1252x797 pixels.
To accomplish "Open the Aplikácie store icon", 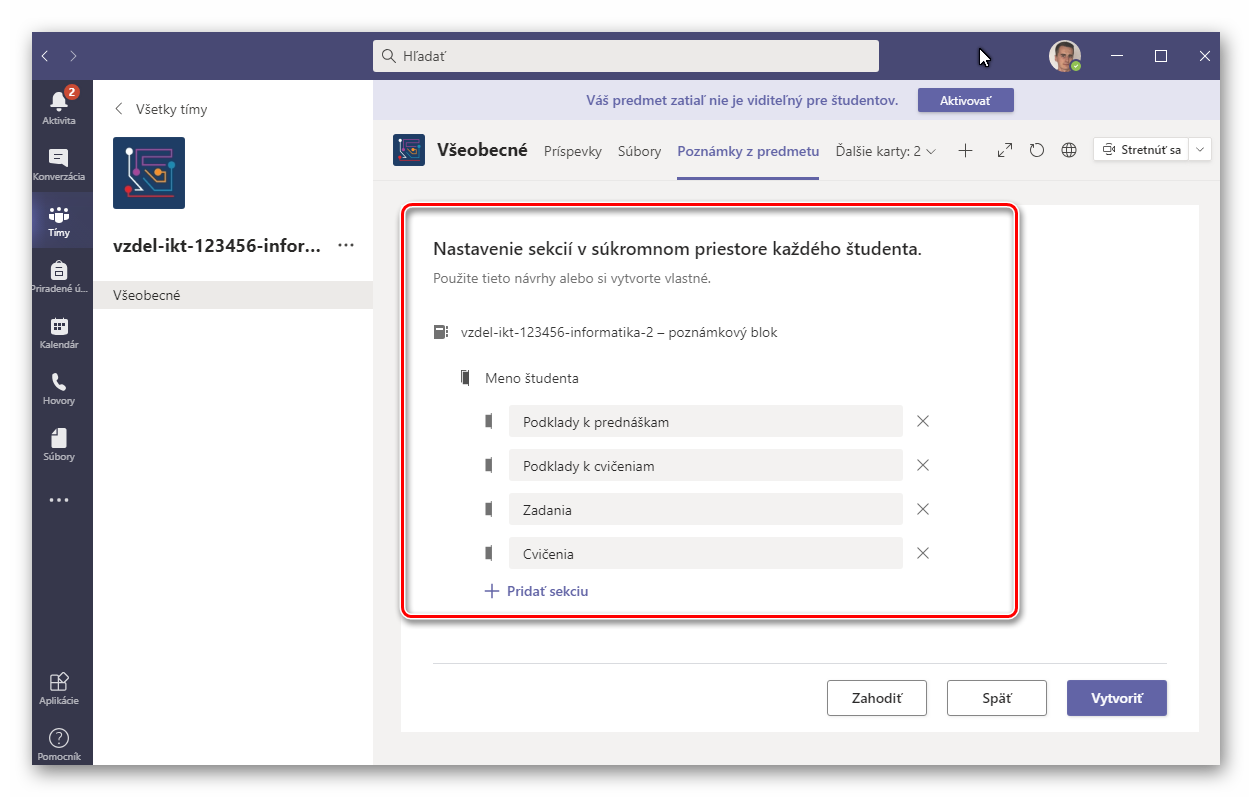I will (x=59, y=687).
